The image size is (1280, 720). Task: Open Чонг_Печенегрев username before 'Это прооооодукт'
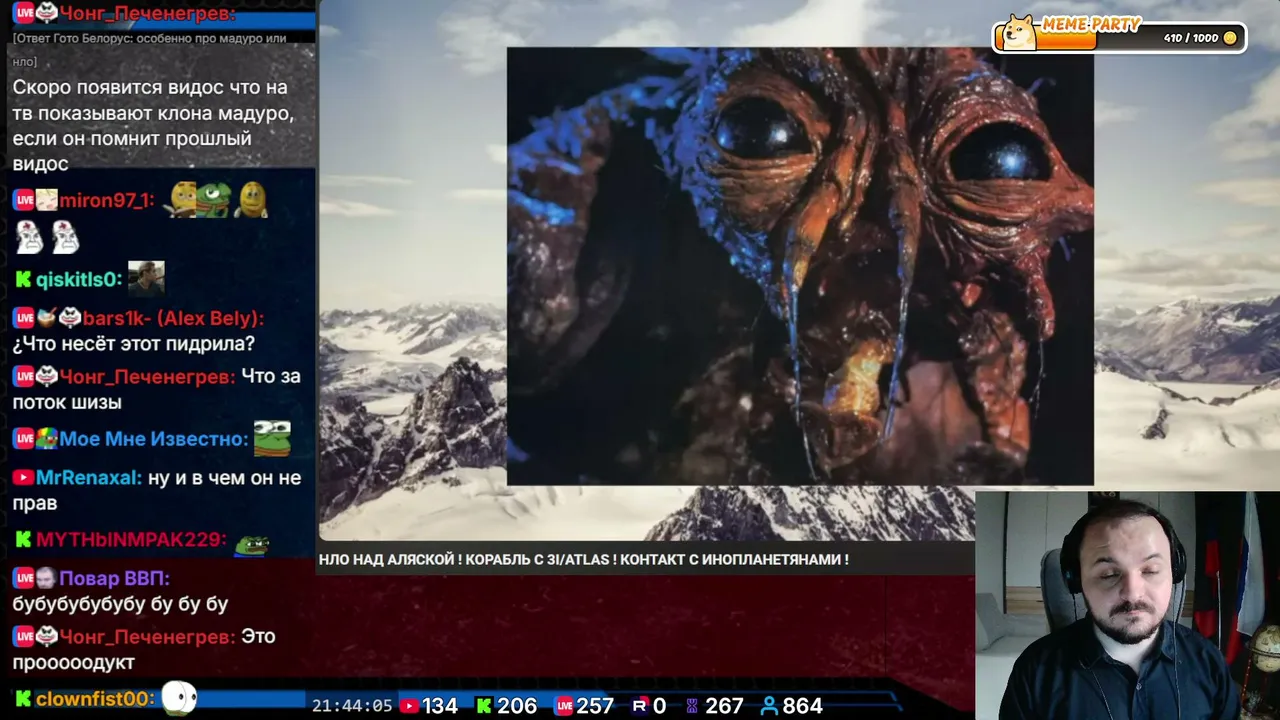point(148,636)
